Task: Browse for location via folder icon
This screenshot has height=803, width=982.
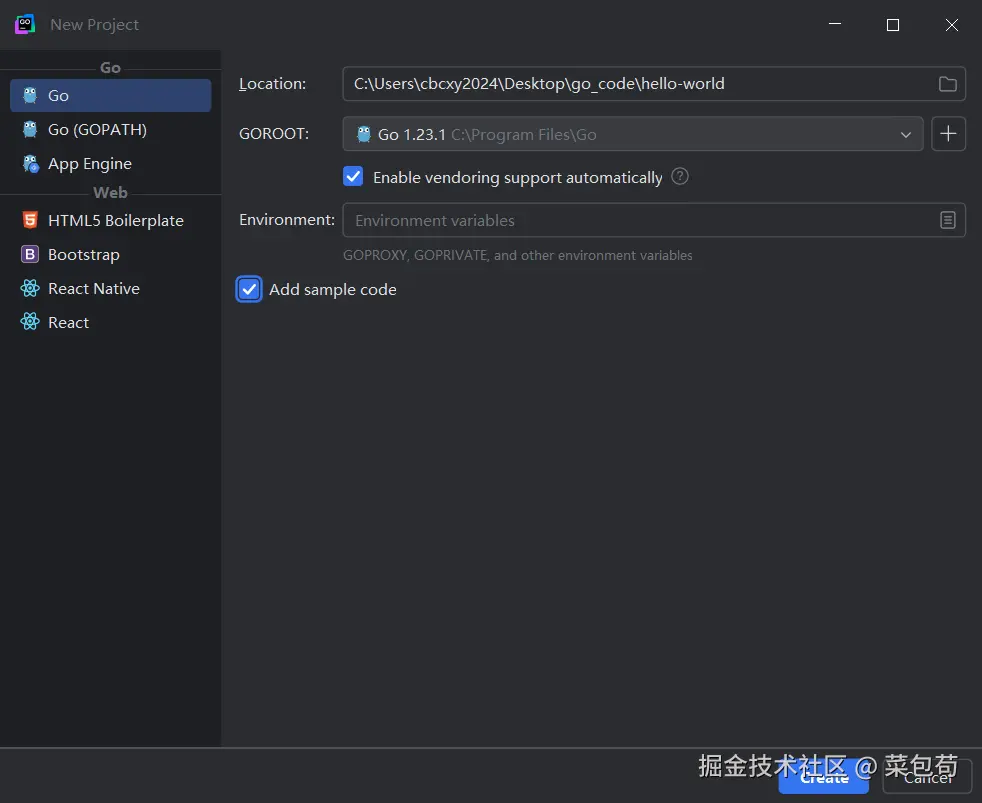Action: click(x=948, y=84)
